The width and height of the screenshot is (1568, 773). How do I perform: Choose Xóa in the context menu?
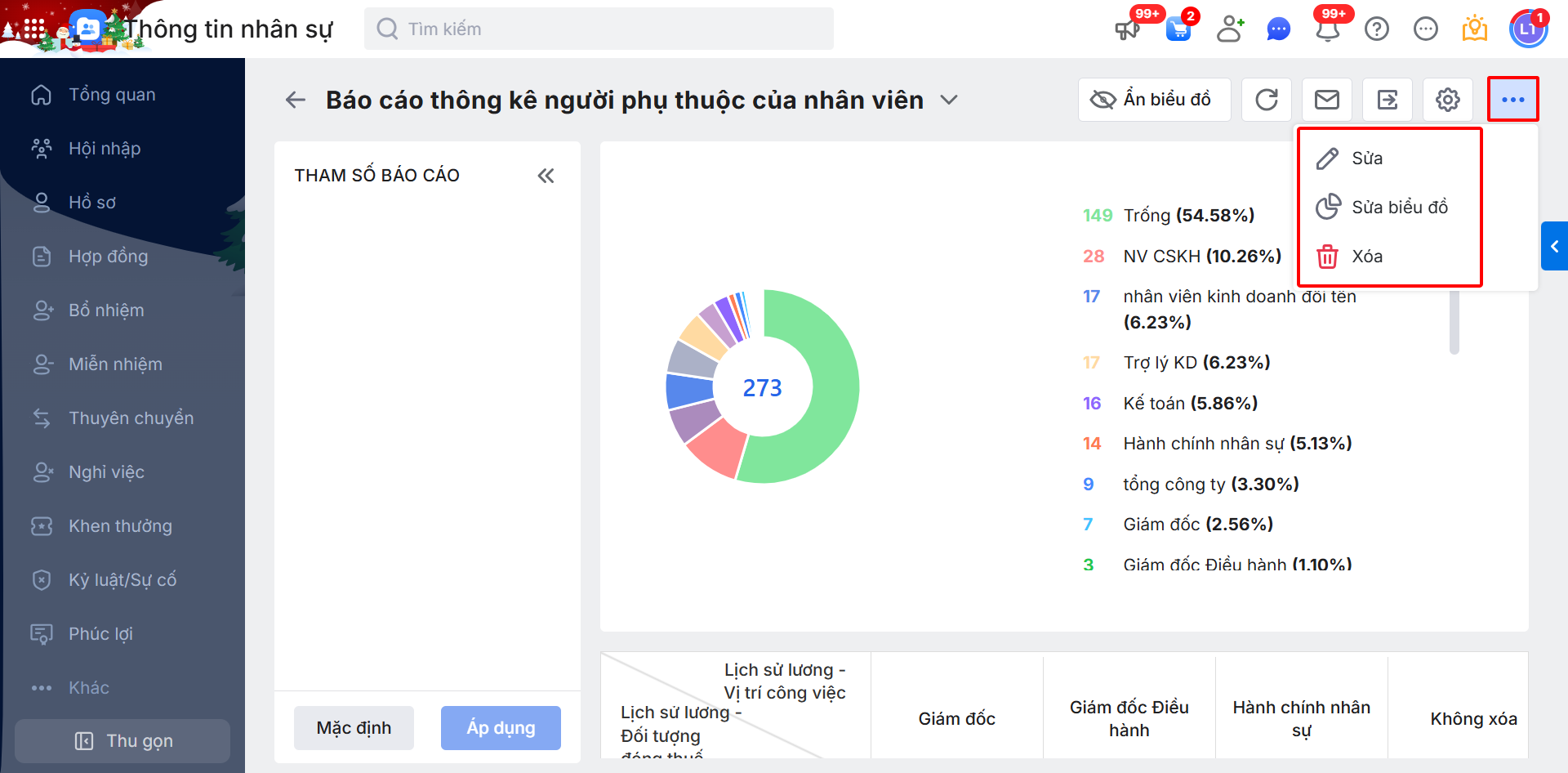(x=1366, y=257)
